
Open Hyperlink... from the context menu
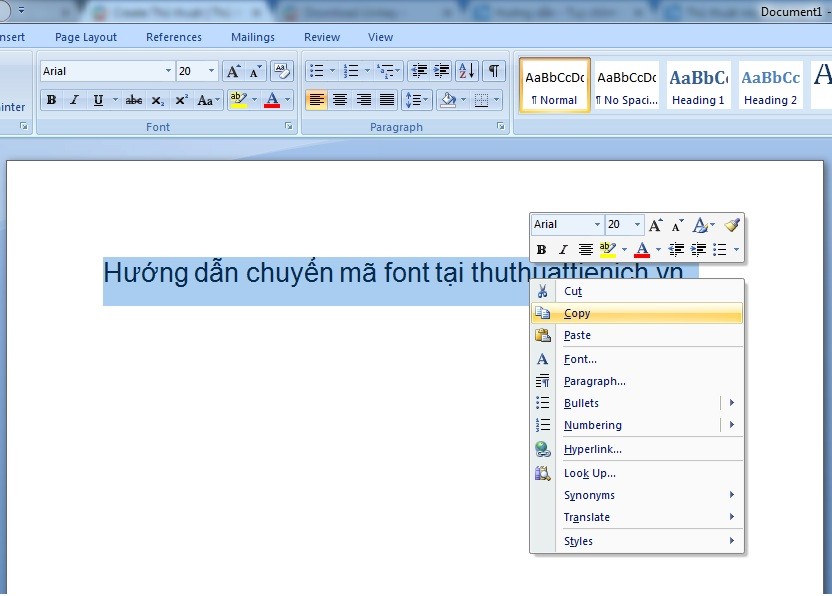(x=592, y=449)
